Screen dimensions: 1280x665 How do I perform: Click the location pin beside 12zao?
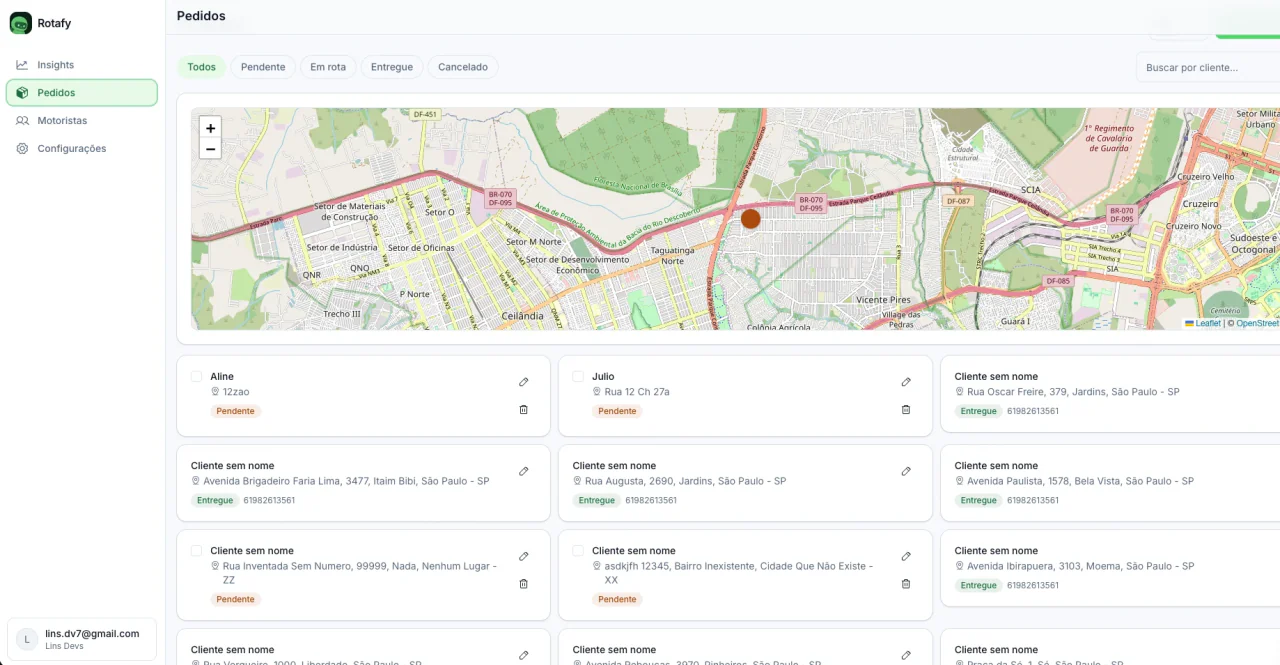pos(215,392)
